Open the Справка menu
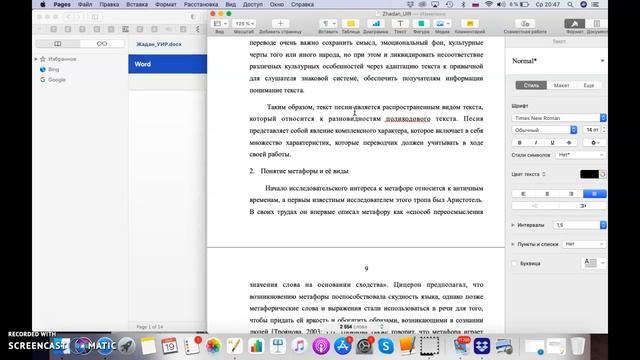 (302, 4)
